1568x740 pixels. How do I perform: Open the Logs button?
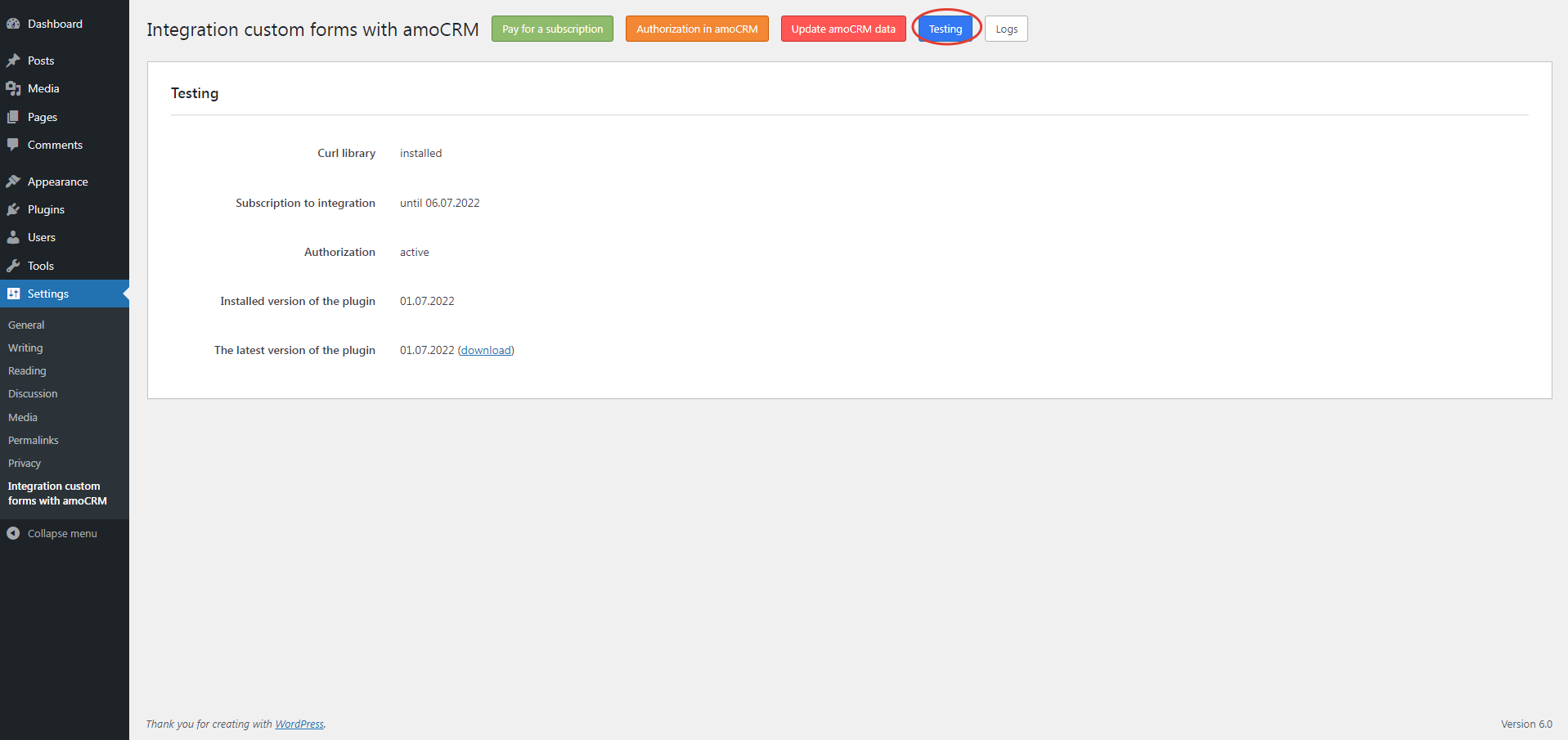click(1006, 29)
